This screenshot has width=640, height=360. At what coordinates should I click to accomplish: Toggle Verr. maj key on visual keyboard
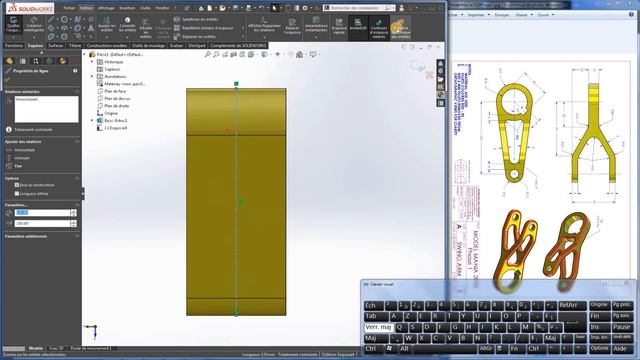point(378,327)
